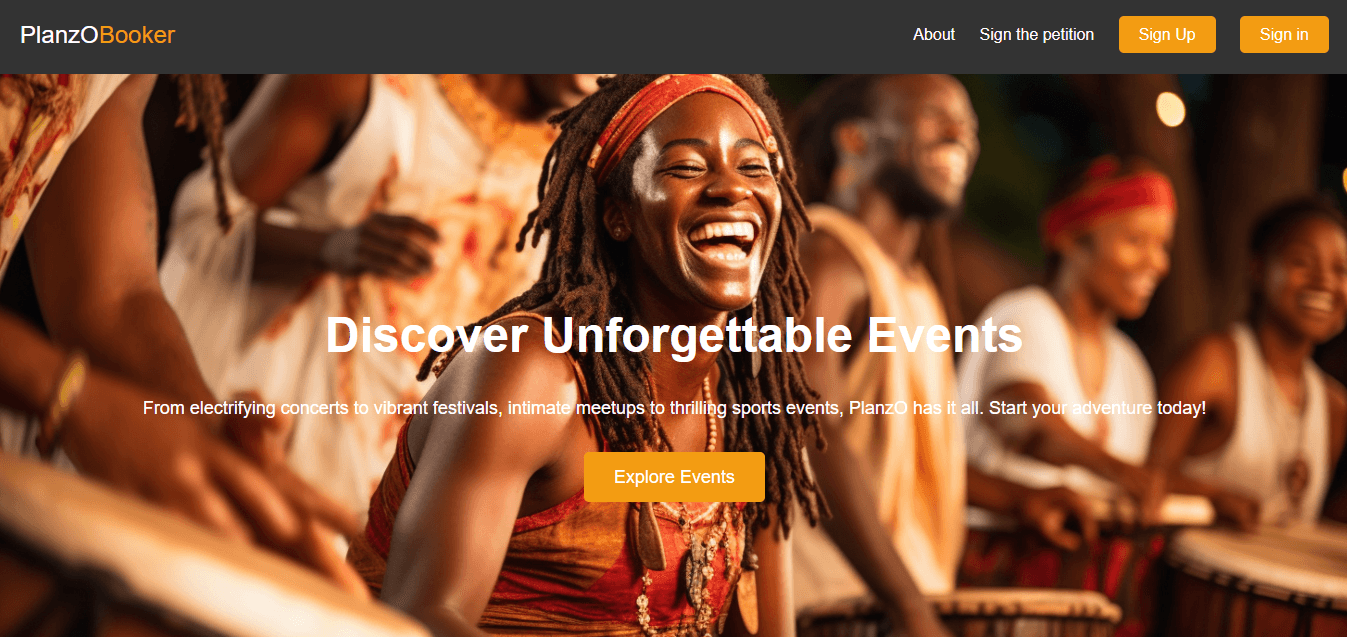Click the subtitle text about electrifying concerts
Viewport: 1347px width, 637px height.
674,408
